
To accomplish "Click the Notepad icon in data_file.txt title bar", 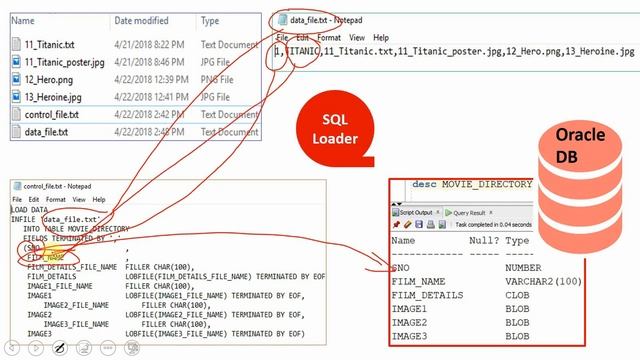I will [282, 20].
